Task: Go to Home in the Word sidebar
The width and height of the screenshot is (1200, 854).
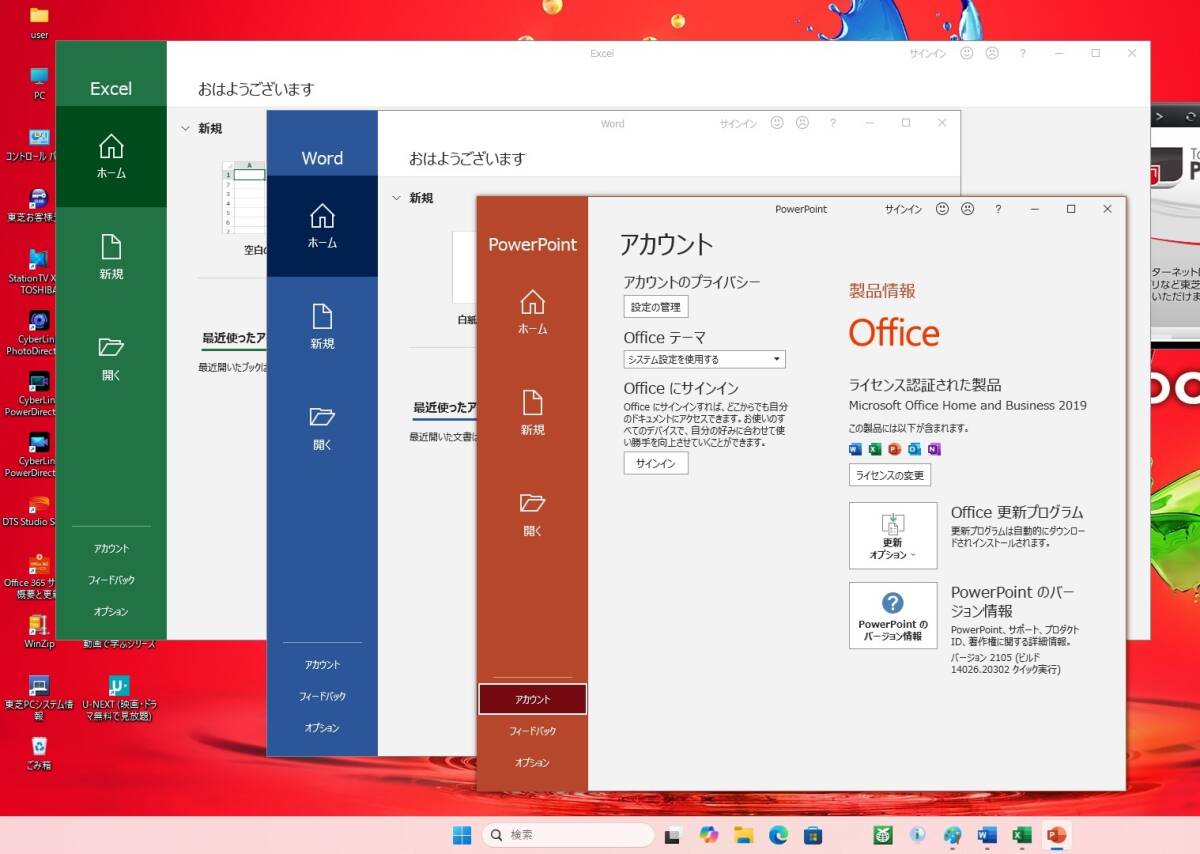Action: [x=322, y=226]
